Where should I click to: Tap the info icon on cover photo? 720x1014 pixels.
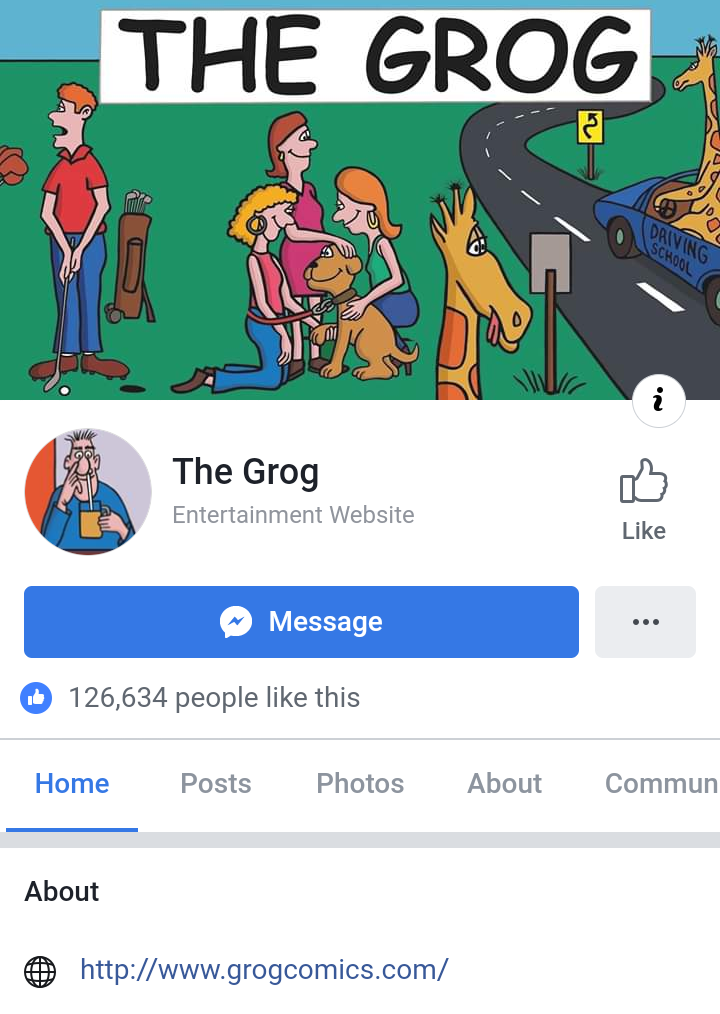tap(659, 400)
